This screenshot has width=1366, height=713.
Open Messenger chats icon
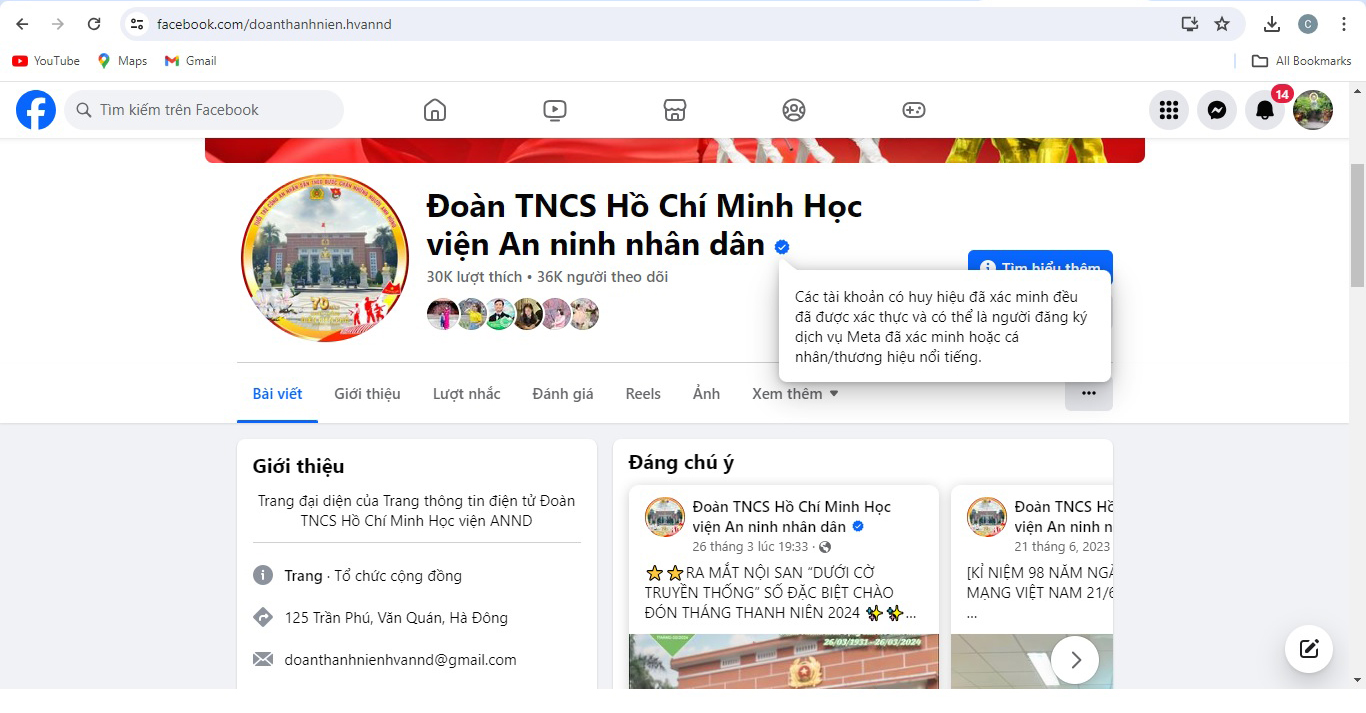pos(1217,110)
